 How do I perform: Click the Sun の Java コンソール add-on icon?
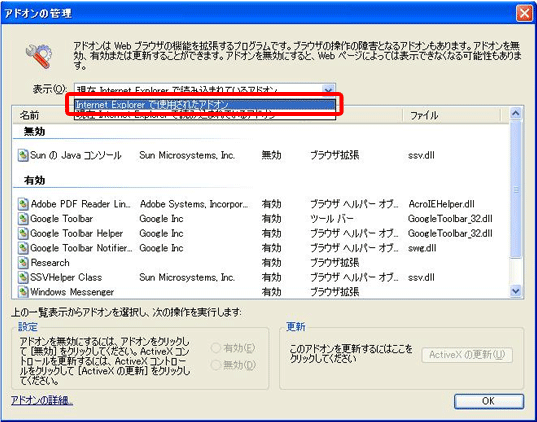click(23, 156)
